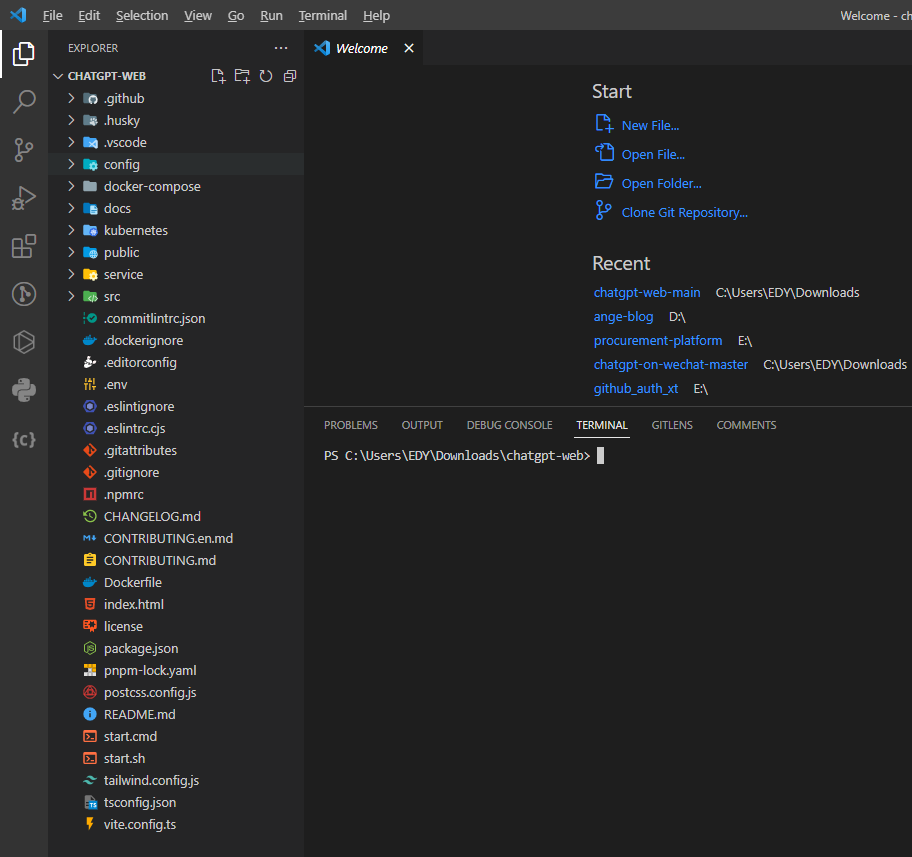Open recent project chatgpt-on-wechat-master

671,365
